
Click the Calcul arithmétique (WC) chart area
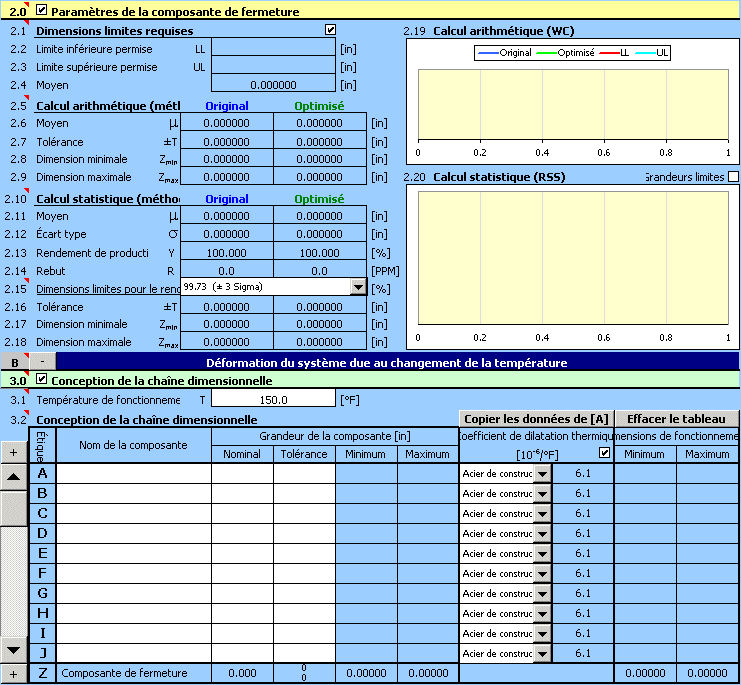click(573, 104)
